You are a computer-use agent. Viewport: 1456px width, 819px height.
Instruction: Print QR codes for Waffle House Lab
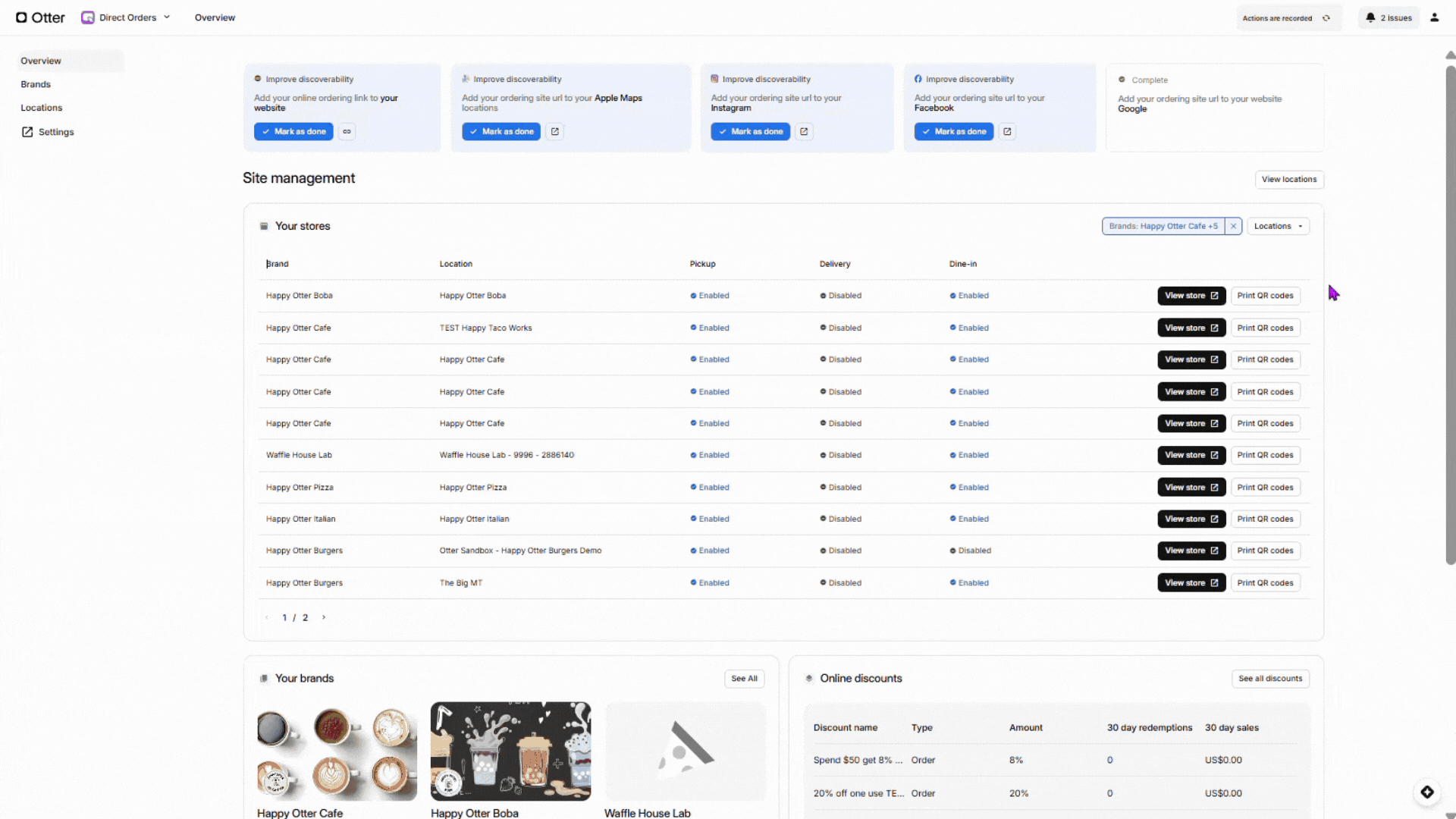[1265, 455]
